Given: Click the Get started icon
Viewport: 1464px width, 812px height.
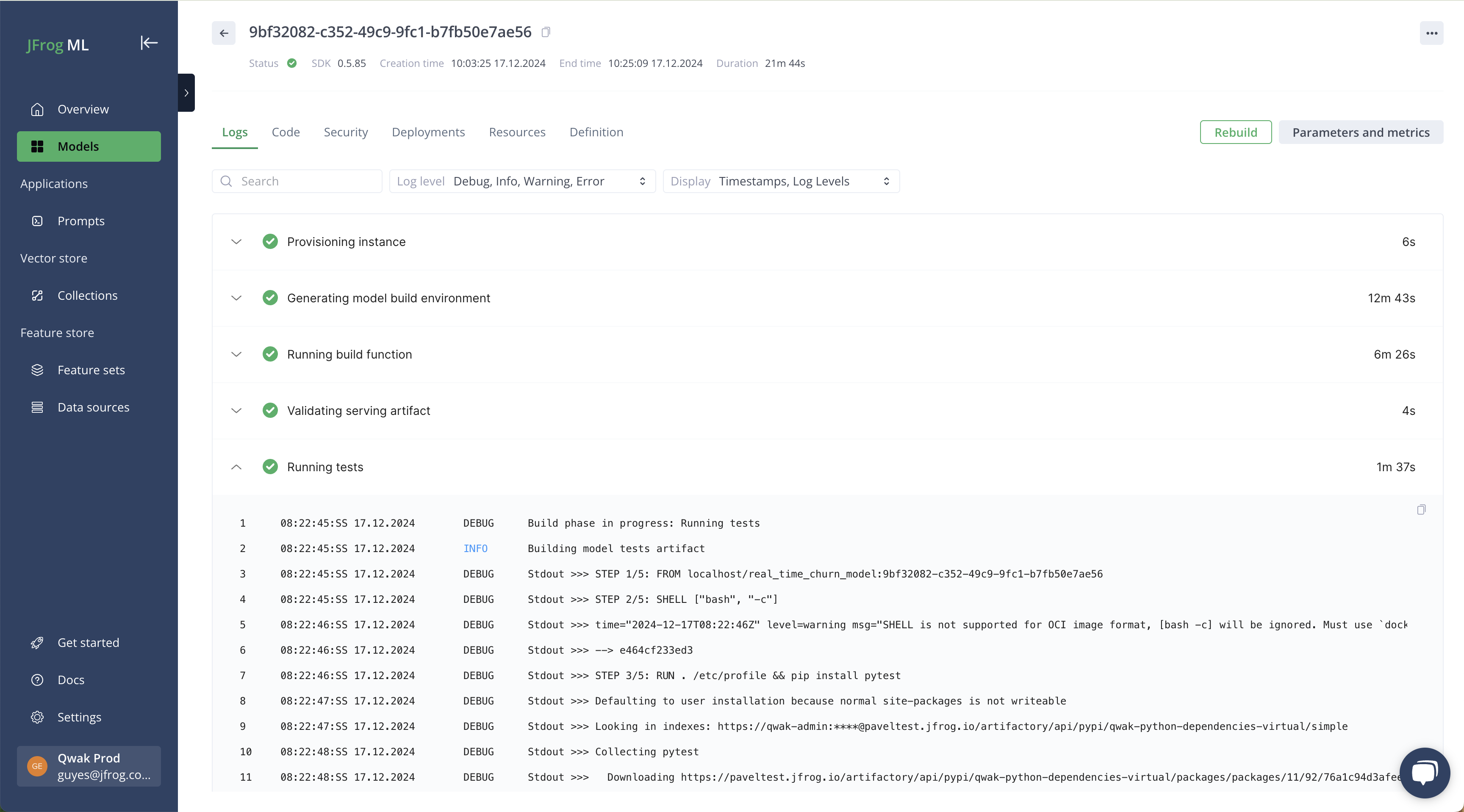Looking at the screenshot, I should tap(37, 642).
